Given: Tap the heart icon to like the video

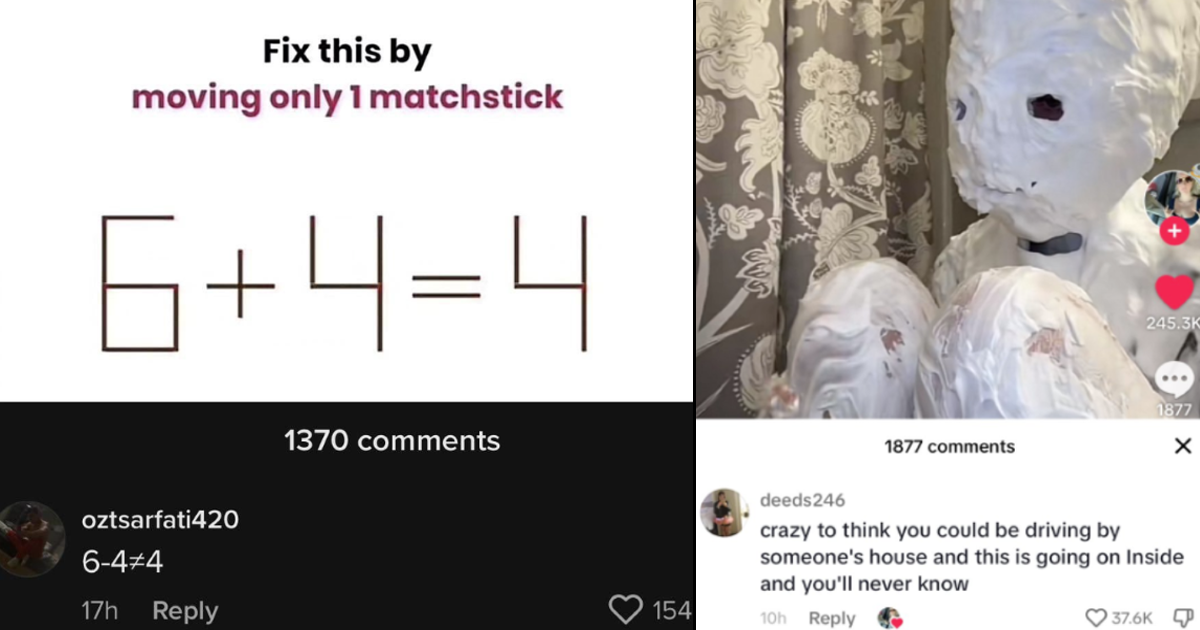Looking at the screenshot, I should (x=1173, y=293).
